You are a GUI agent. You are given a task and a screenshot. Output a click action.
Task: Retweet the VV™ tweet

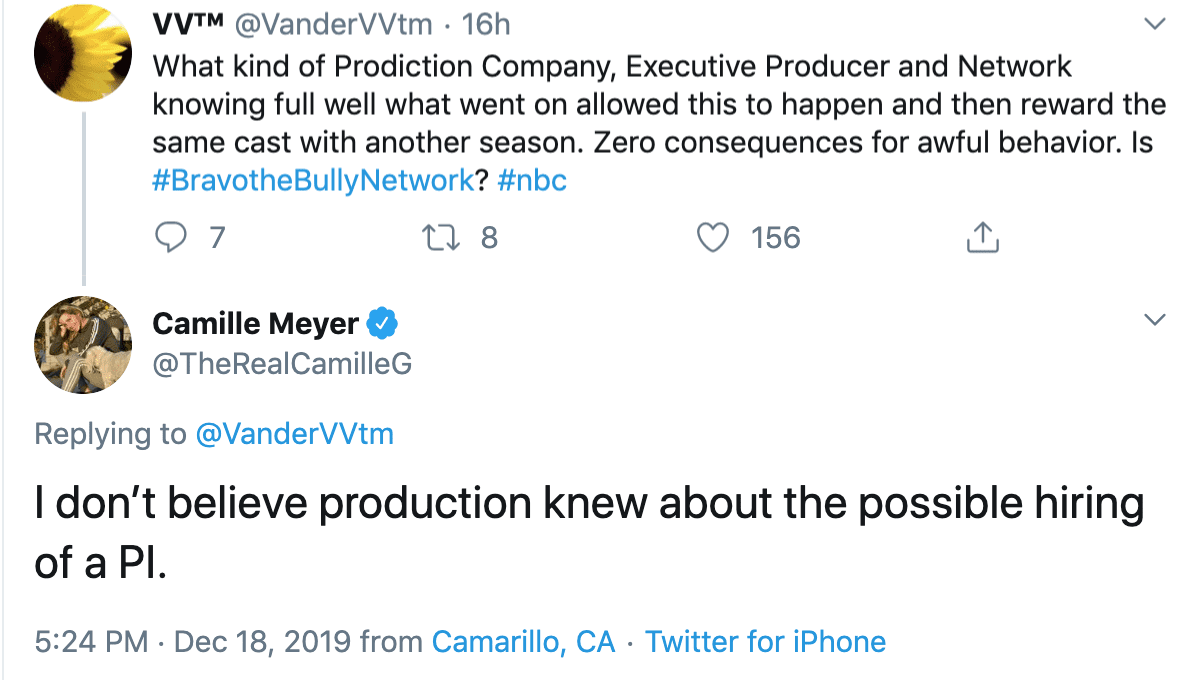pos(435,238)
